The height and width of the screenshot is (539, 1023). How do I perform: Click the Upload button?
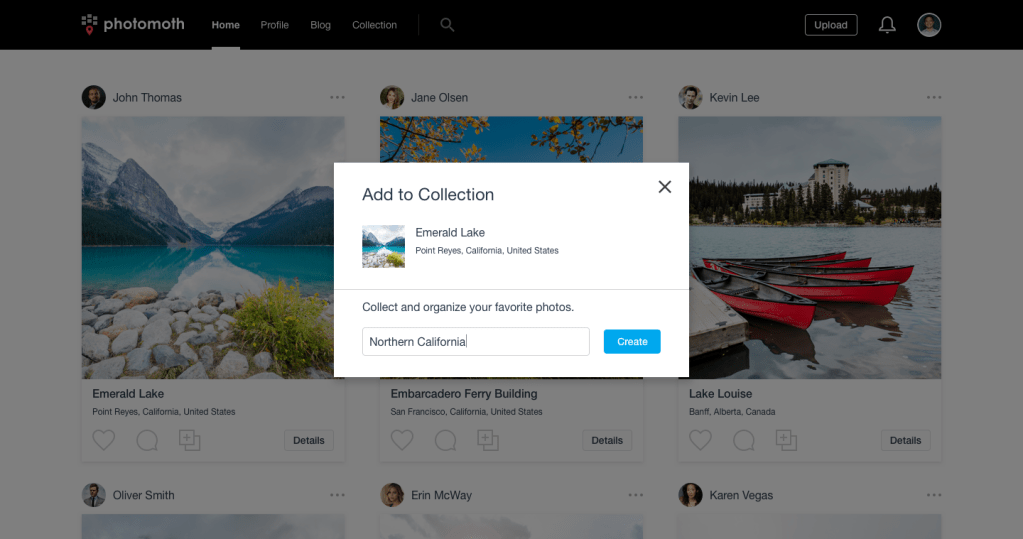click(830, 25)
